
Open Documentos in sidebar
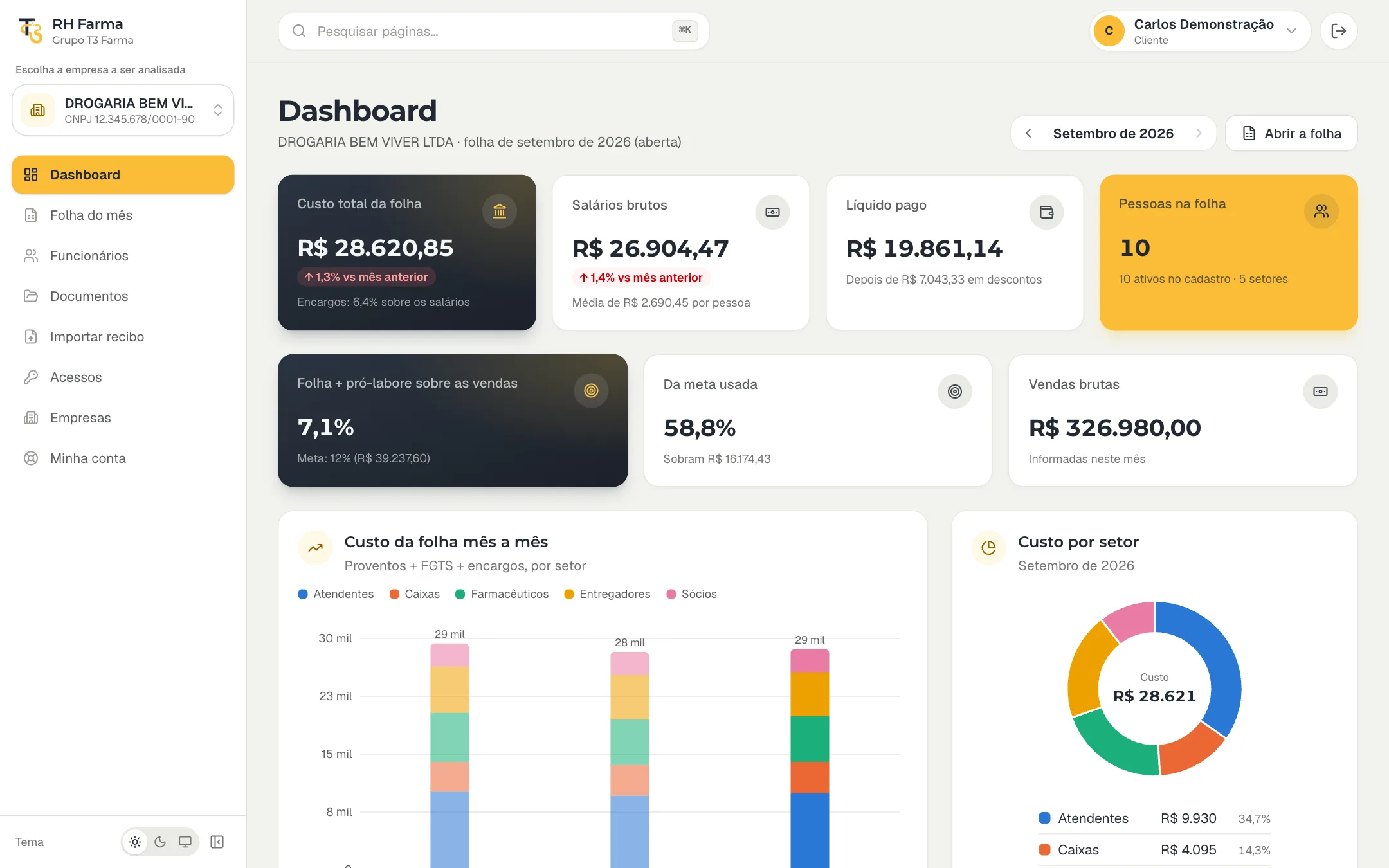pos(123,296)
